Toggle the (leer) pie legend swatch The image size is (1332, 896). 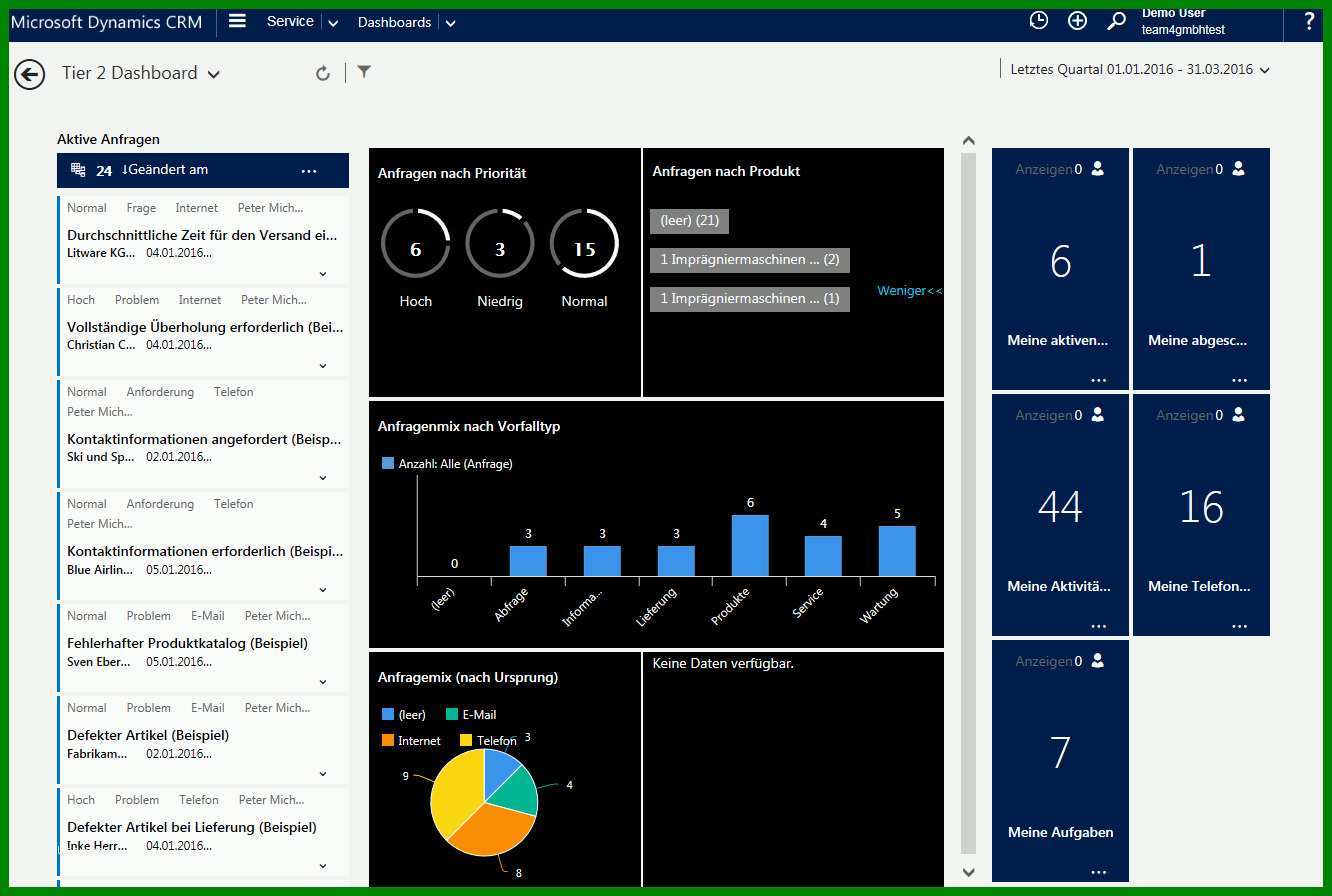(388, 714)
